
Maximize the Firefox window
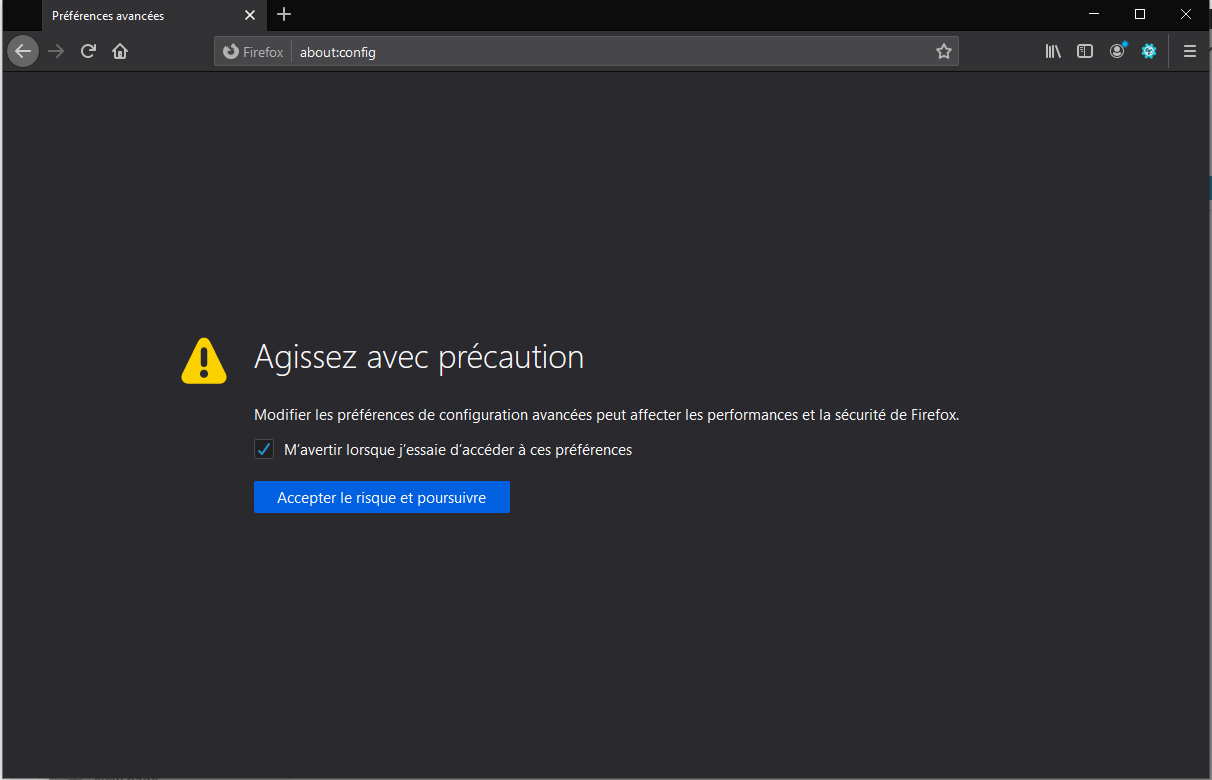pos(1140,14)
